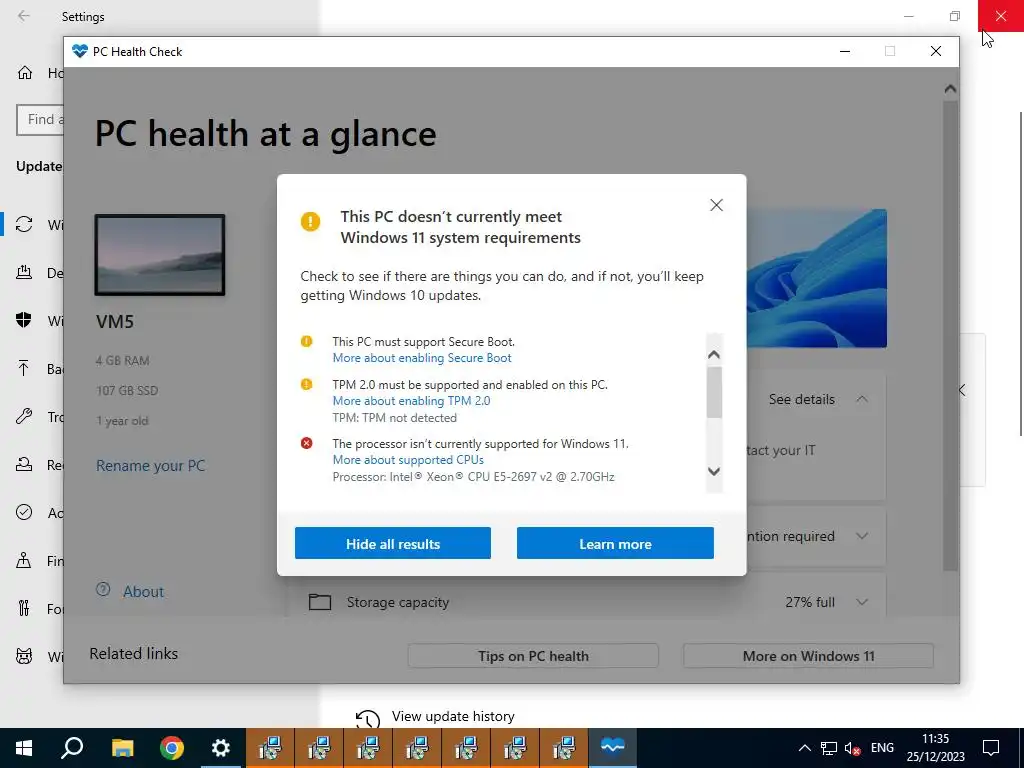Select Windows Insider icon in Settings sidebar

[24, 656]
